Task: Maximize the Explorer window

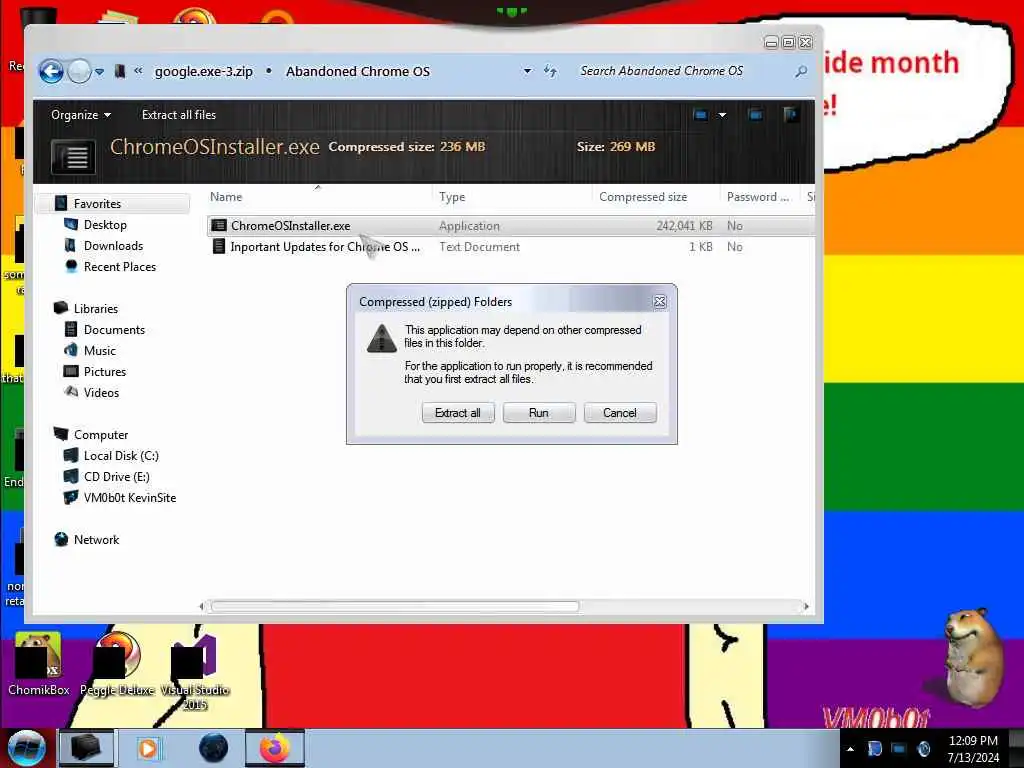Action: tap(788, 42)
